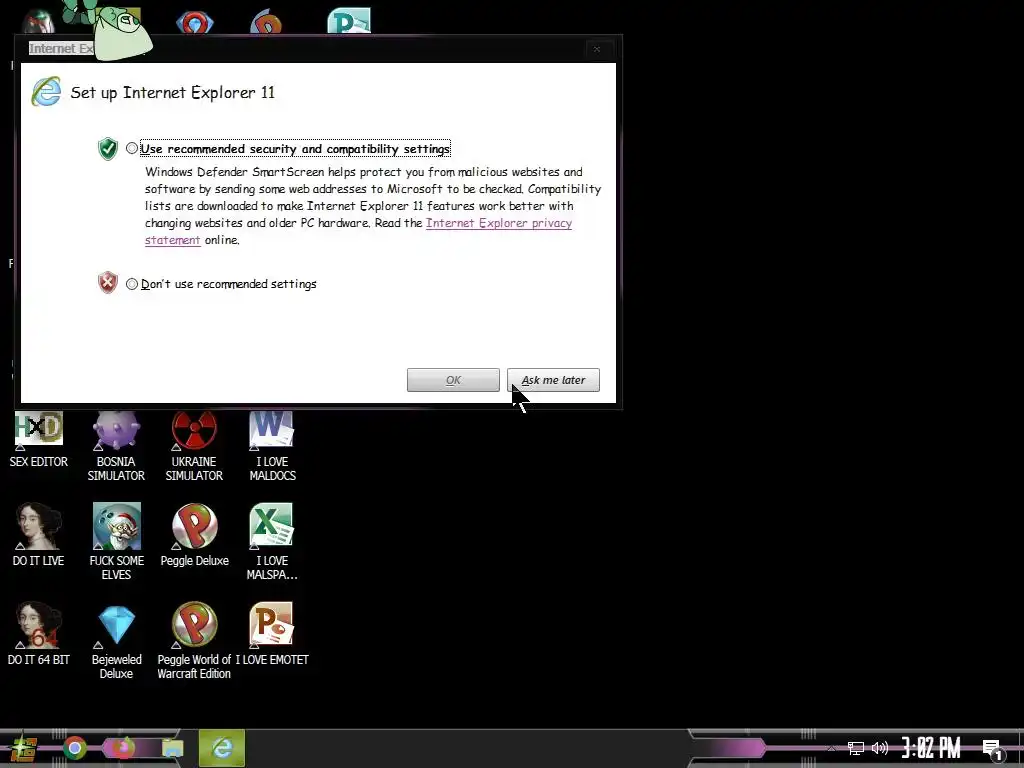Open the notification center icon
The height and width of the screenshot is (768, 1024).
[x=993, y=749]
